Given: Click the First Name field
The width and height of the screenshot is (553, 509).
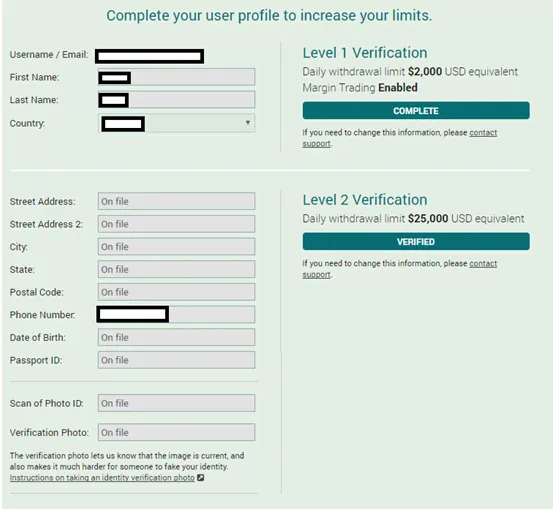Looking at the screenshot, I should point(176,77).
